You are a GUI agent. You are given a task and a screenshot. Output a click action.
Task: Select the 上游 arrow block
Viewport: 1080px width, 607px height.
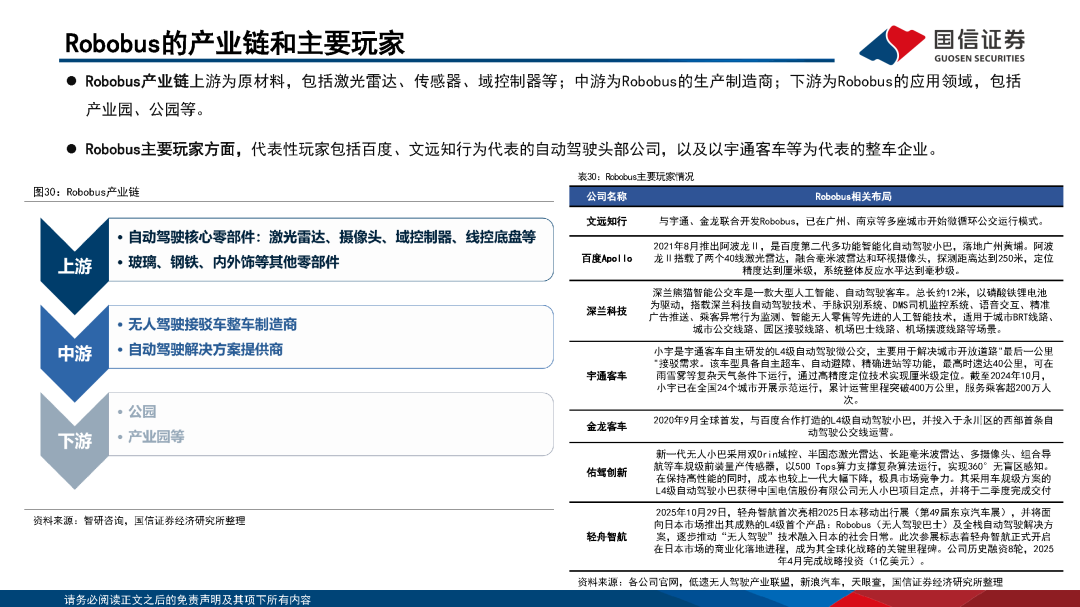pos(74,266)
